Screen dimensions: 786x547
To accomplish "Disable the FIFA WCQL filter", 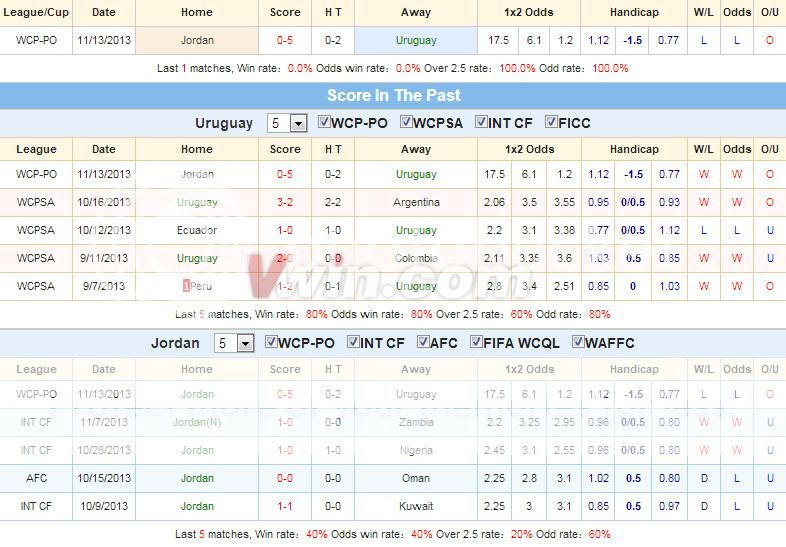I will tap(477, 342).
